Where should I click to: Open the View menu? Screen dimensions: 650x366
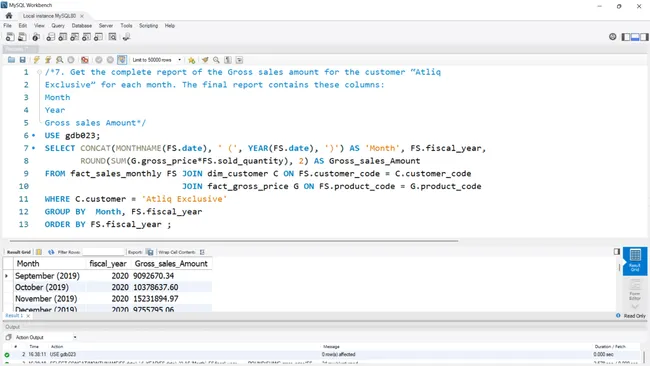(39, 26)
